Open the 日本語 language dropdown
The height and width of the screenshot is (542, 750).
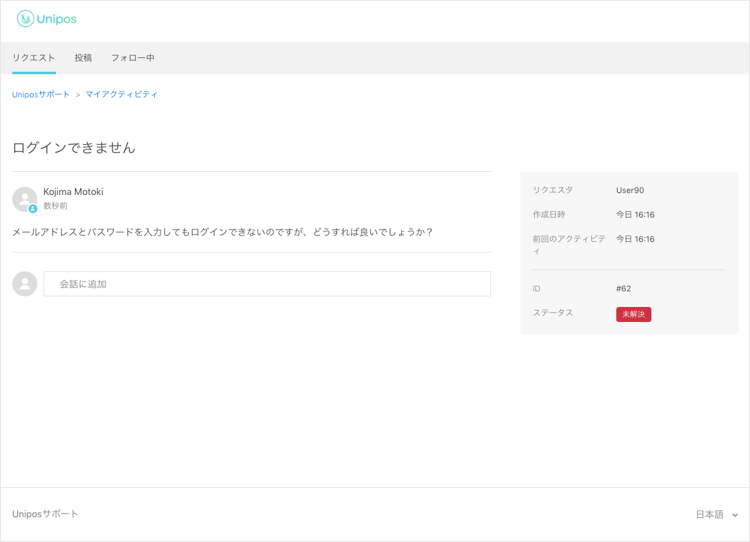click(717, 514)
